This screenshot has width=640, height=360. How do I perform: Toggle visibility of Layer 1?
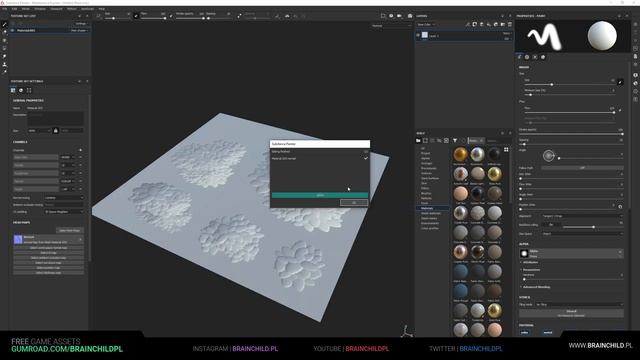(x=418, y=36)
